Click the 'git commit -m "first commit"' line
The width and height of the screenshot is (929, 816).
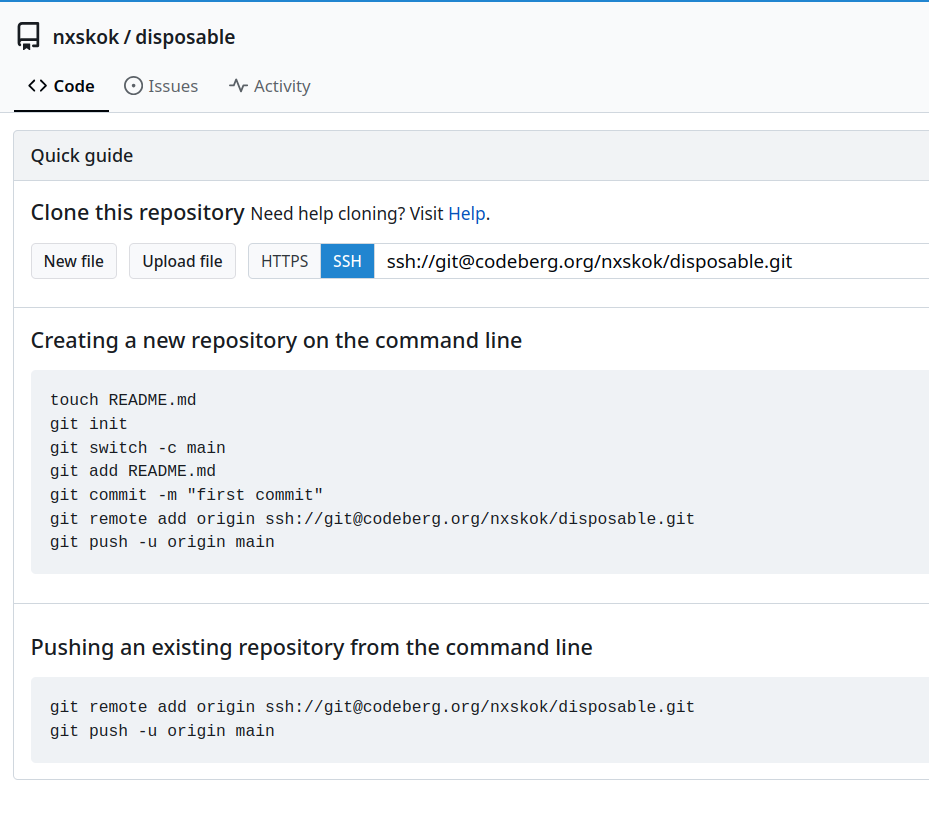coord(186,495)
